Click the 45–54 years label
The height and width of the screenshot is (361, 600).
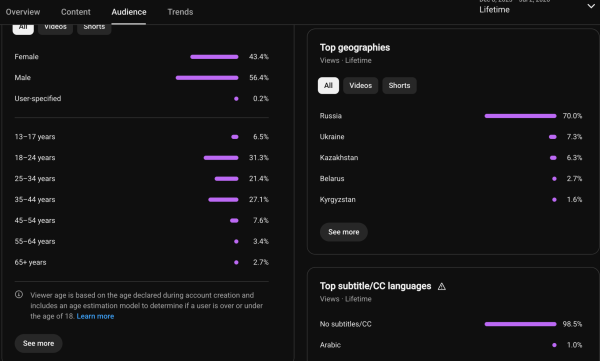point(35,221)
